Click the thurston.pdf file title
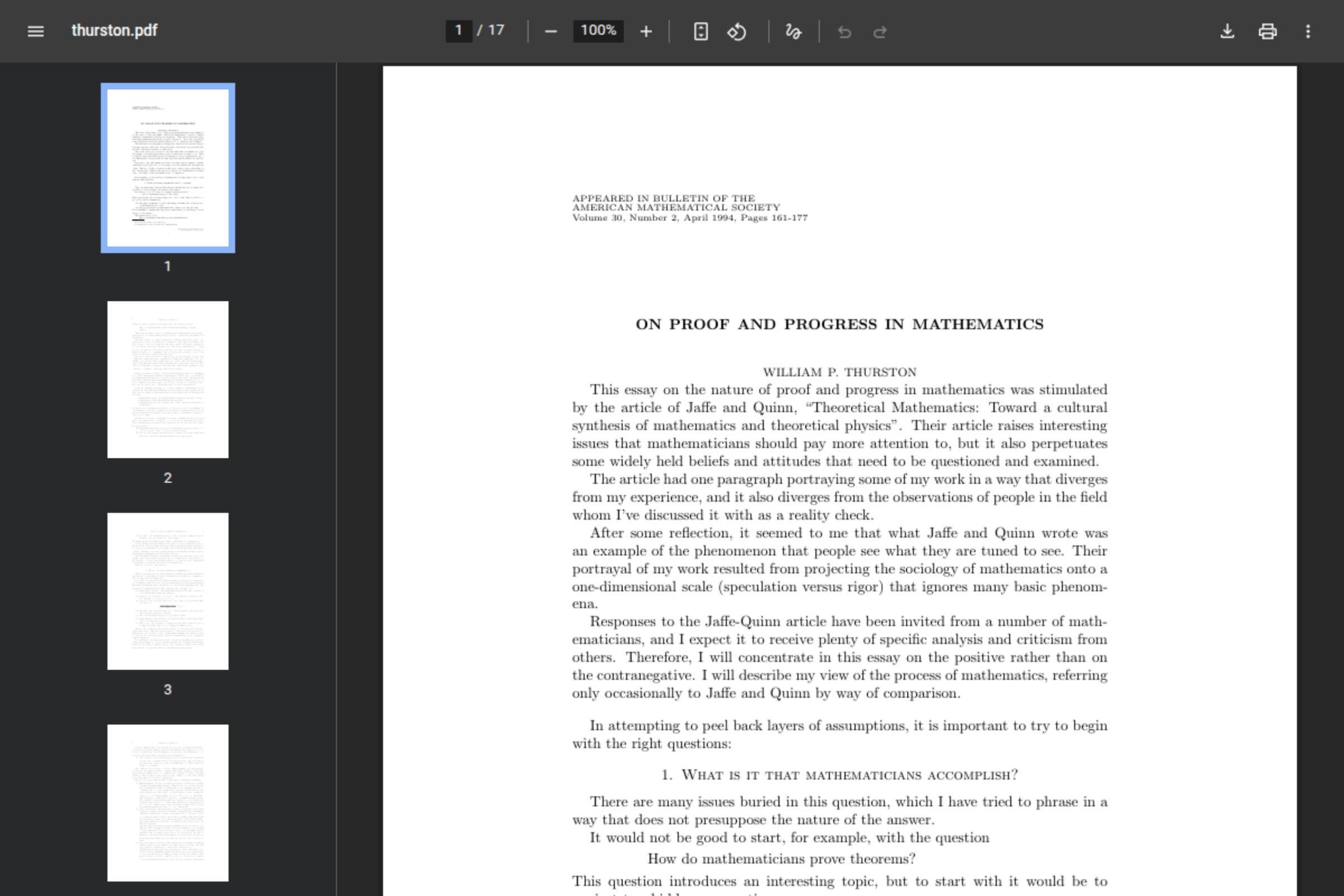Image resolution: width=1344 pixels, height=896 pixels. coord(114,31)
